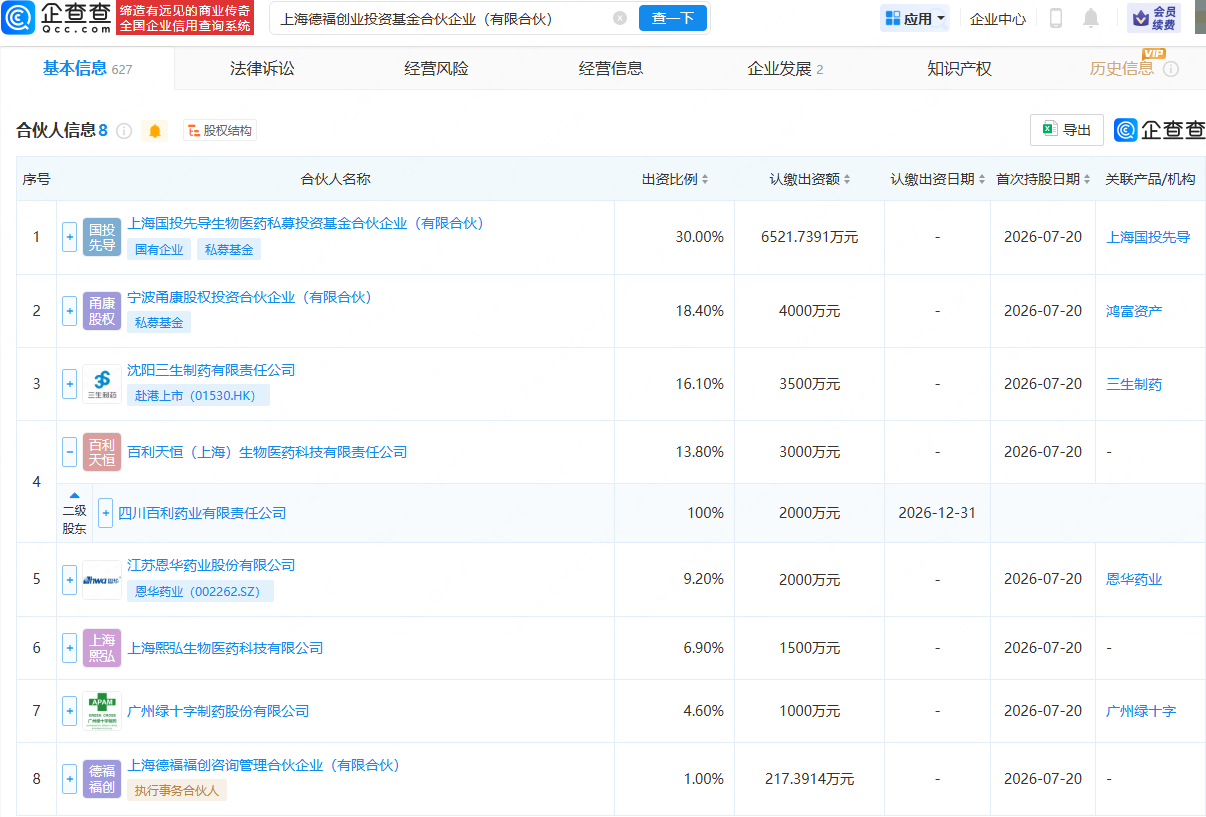Click the 导出 export button
Viewport: 1206px width, 817px height.
tap(1067, 130)
